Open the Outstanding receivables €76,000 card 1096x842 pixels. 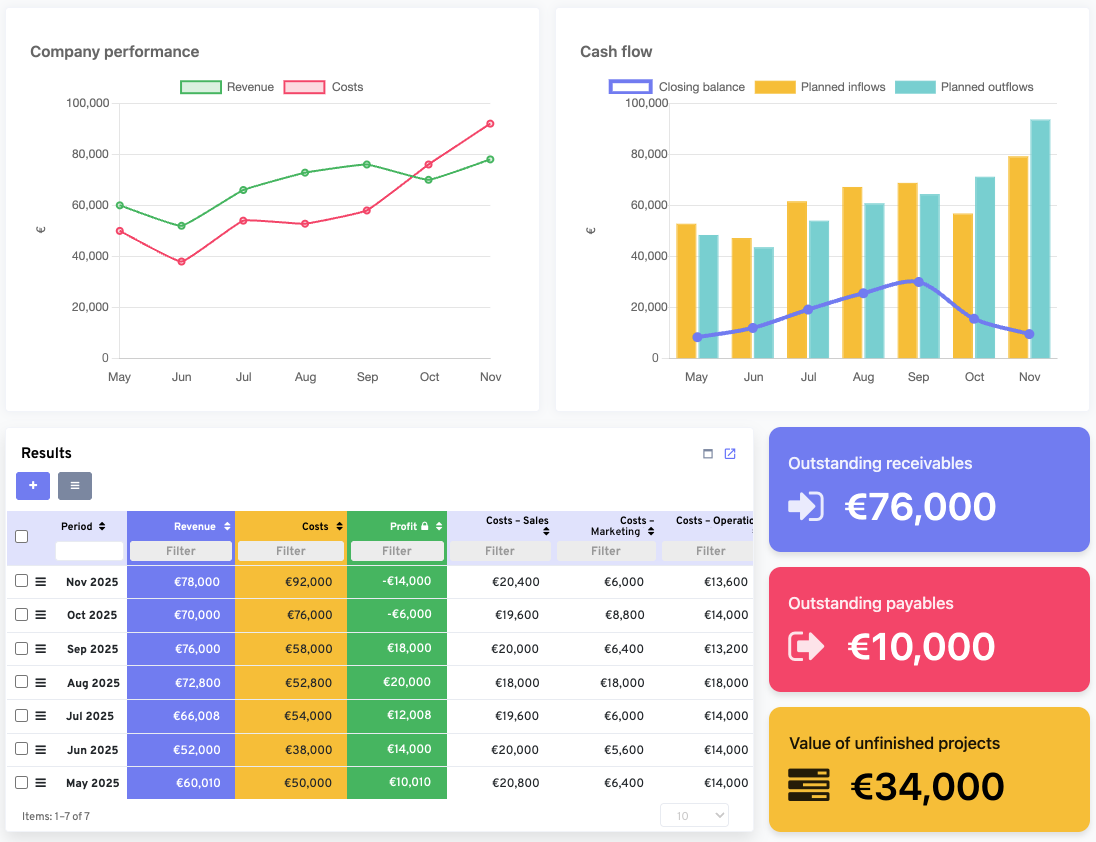point(929,489)
